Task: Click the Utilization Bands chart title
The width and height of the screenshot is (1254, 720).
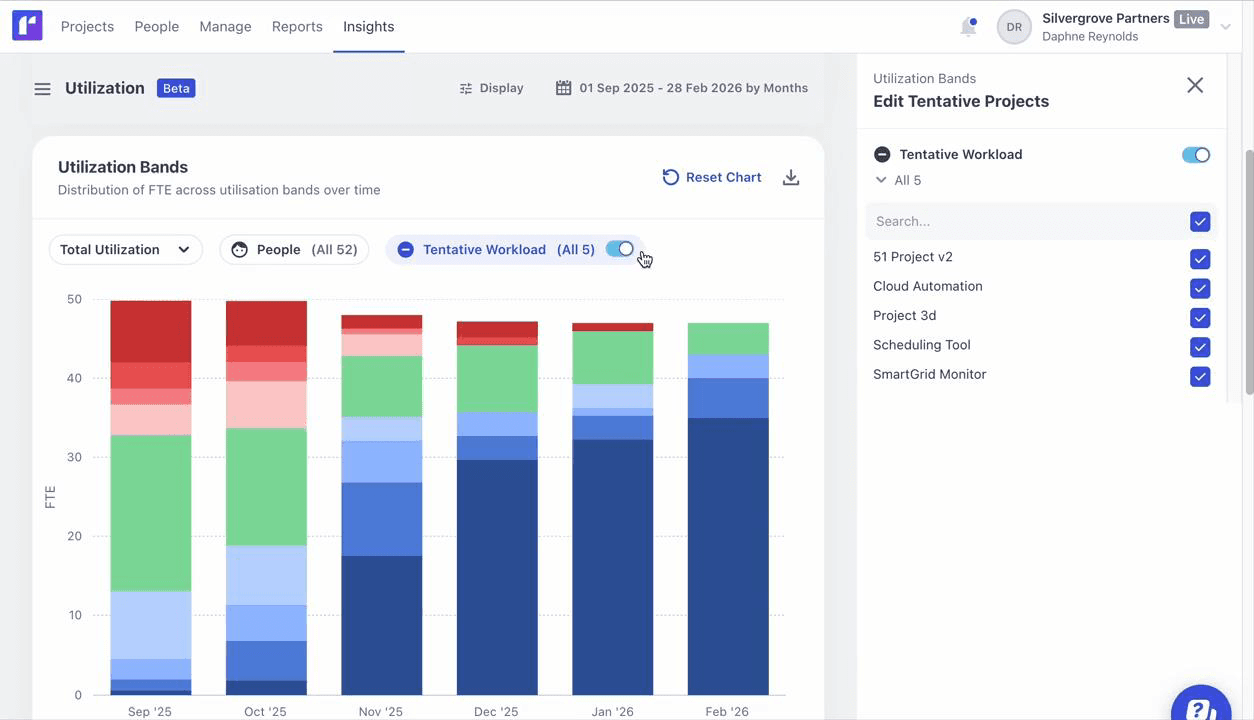Action: 123,167
